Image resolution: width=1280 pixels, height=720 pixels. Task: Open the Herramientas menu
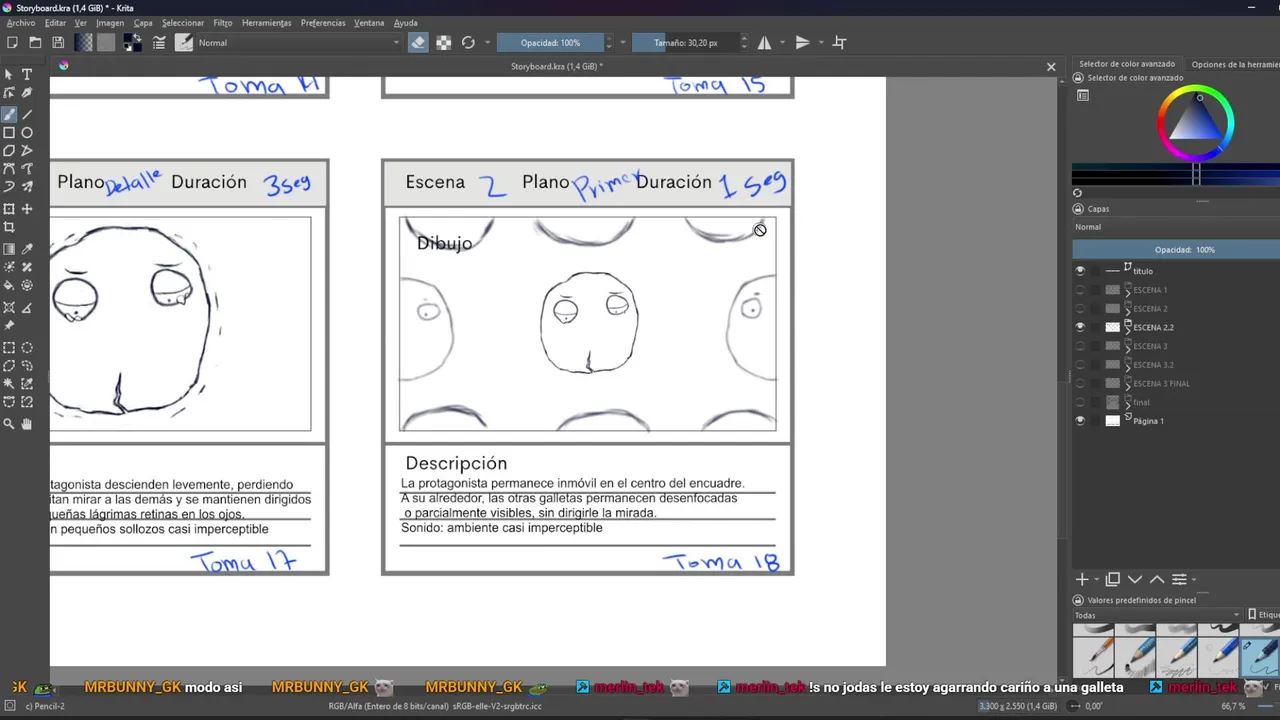click(267, 23)
